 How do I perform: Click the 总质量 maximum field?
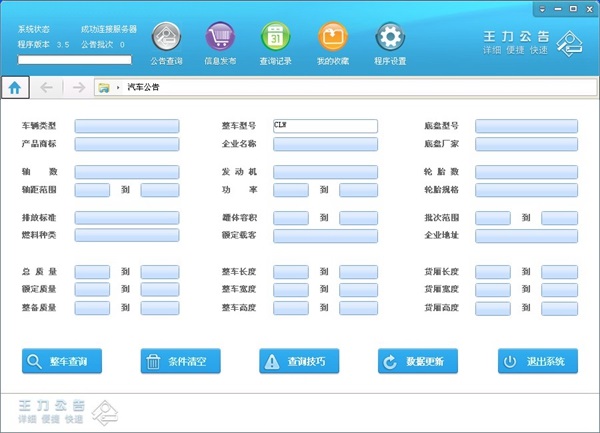160,272
